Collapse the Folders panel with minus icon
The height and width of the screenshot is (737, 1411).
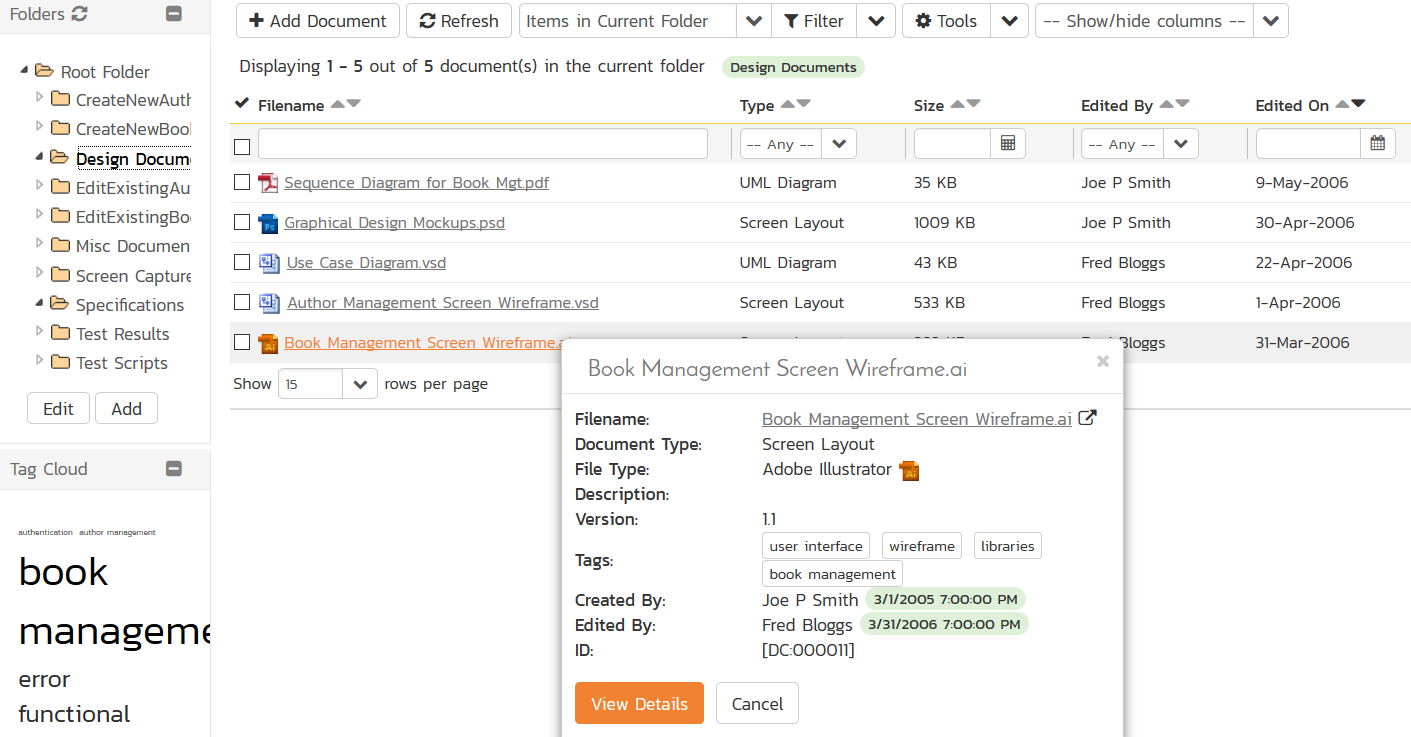[174, 14]
